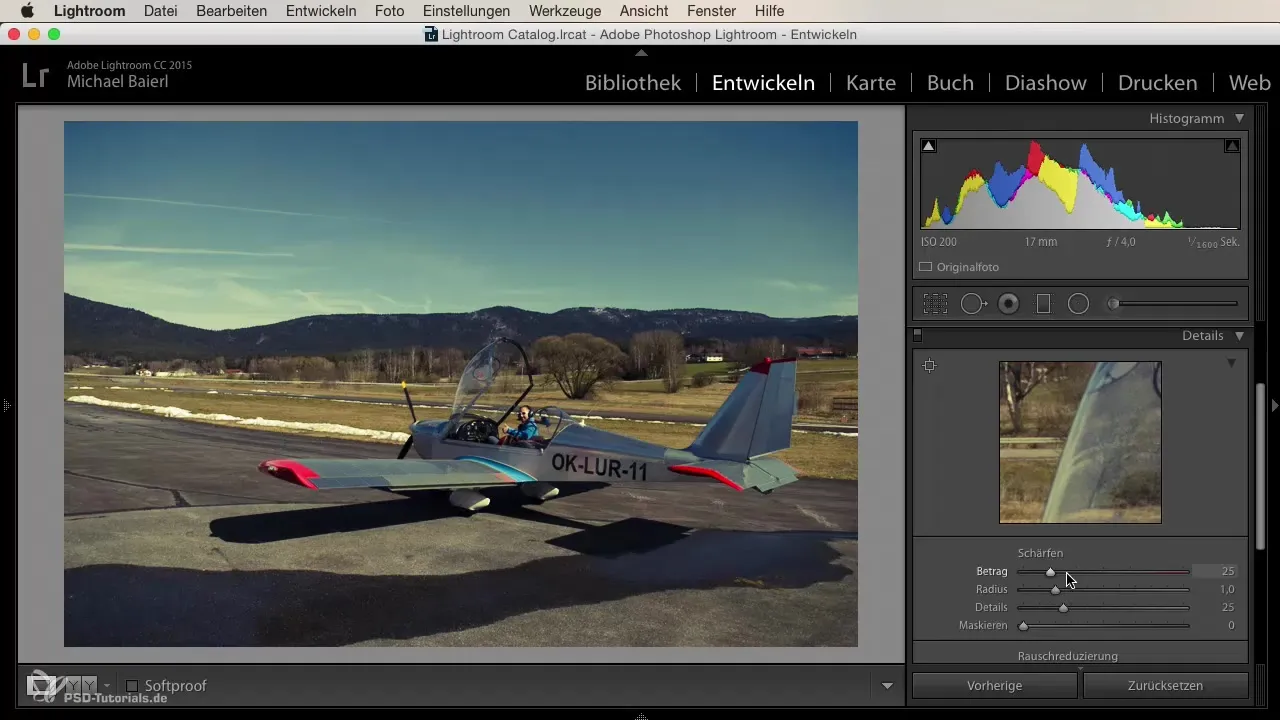
Task: Click the Zurücksetzen button
Action: pos(1166,686)
